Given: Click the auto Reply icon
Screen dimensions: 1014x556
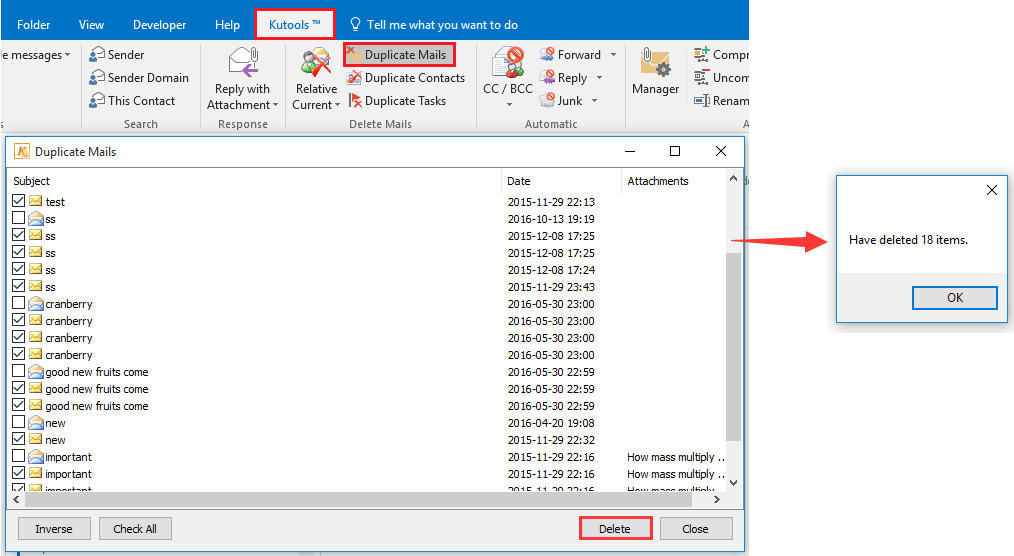Looking at the screenshot, I should click(547, 77).
